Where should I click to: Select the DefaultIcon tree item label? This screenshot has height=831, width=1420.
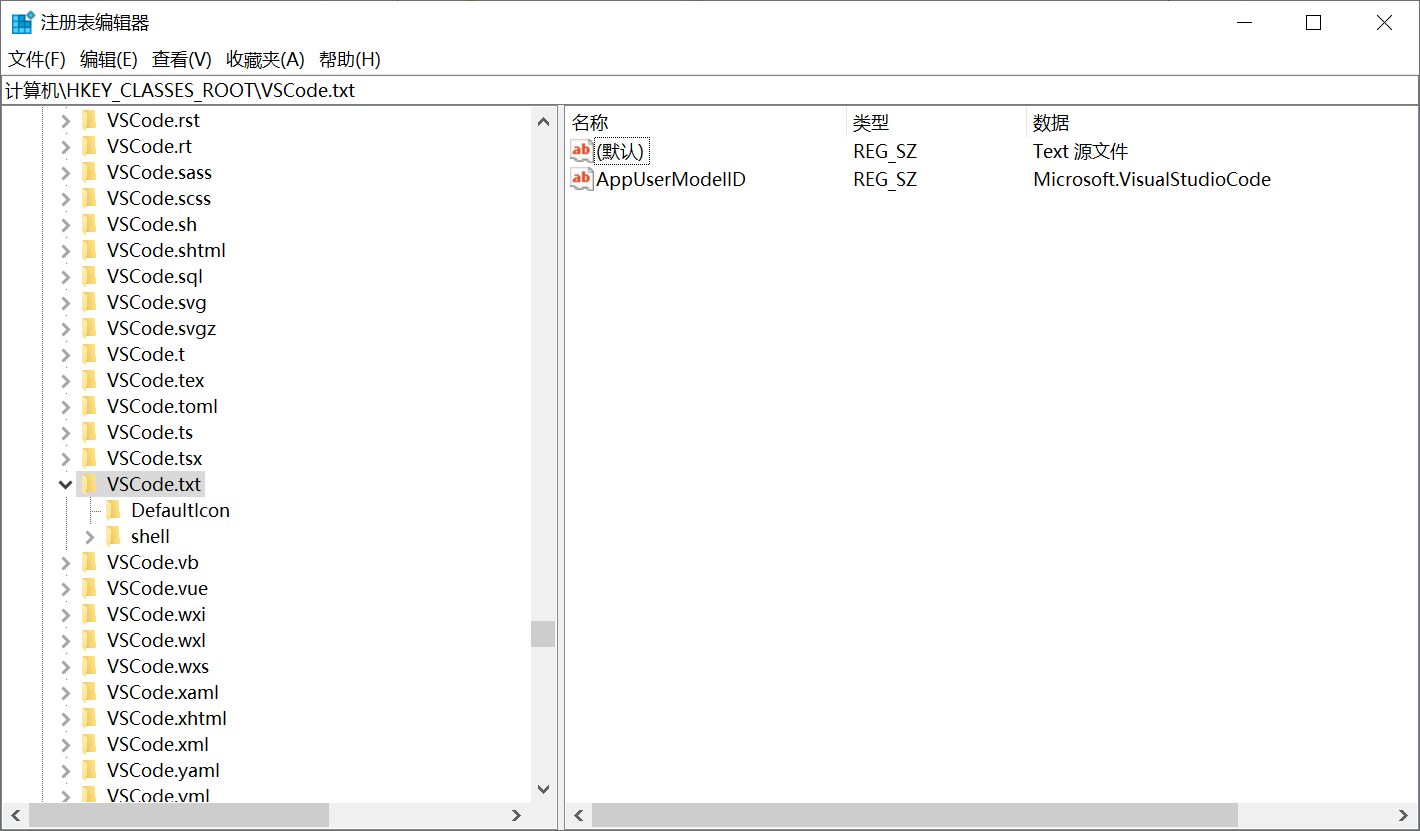click(x=180, y=510)
